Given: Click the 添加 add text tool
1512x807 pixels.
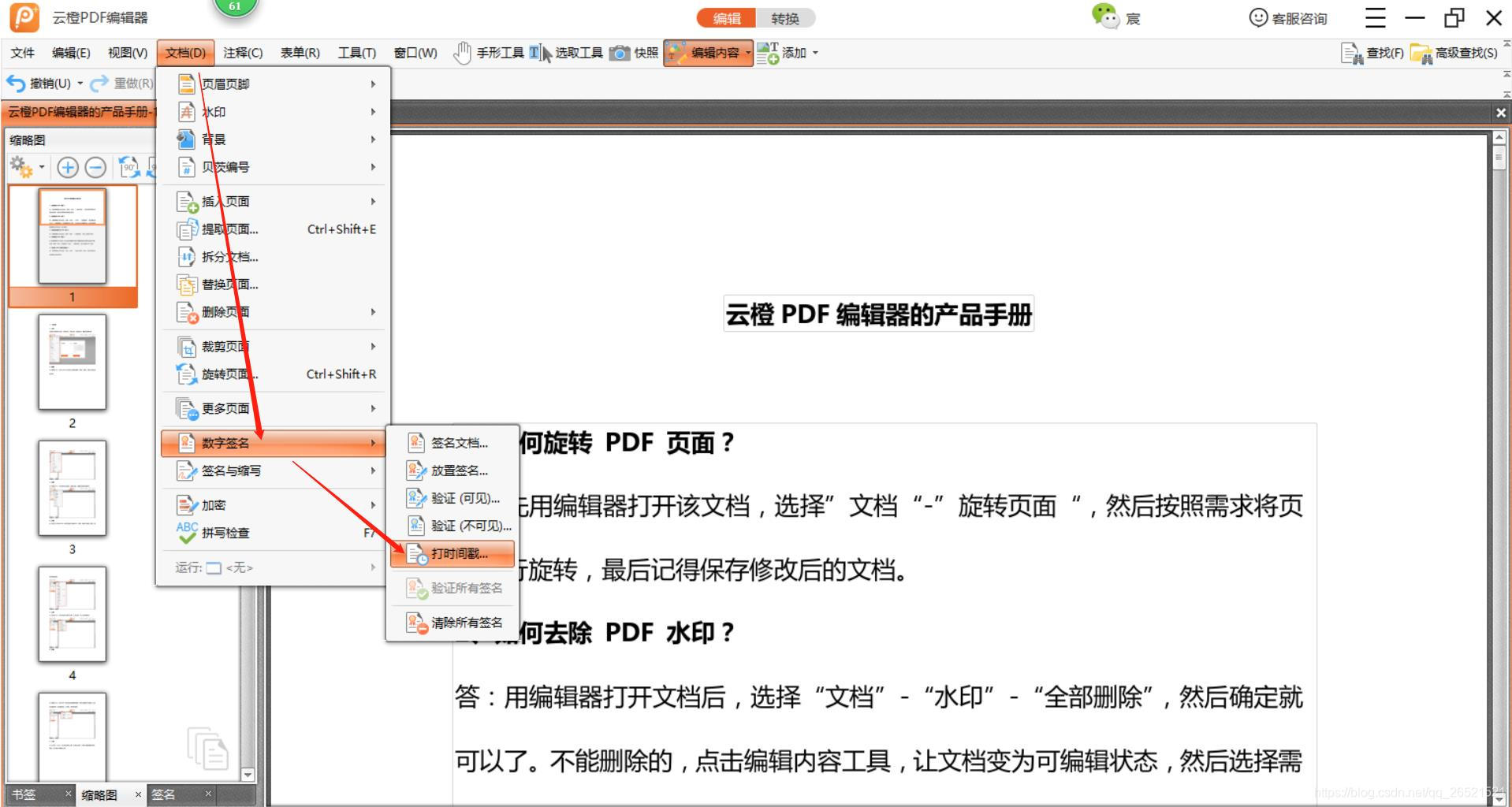Looking at the screenshot, I should (781, 53).
